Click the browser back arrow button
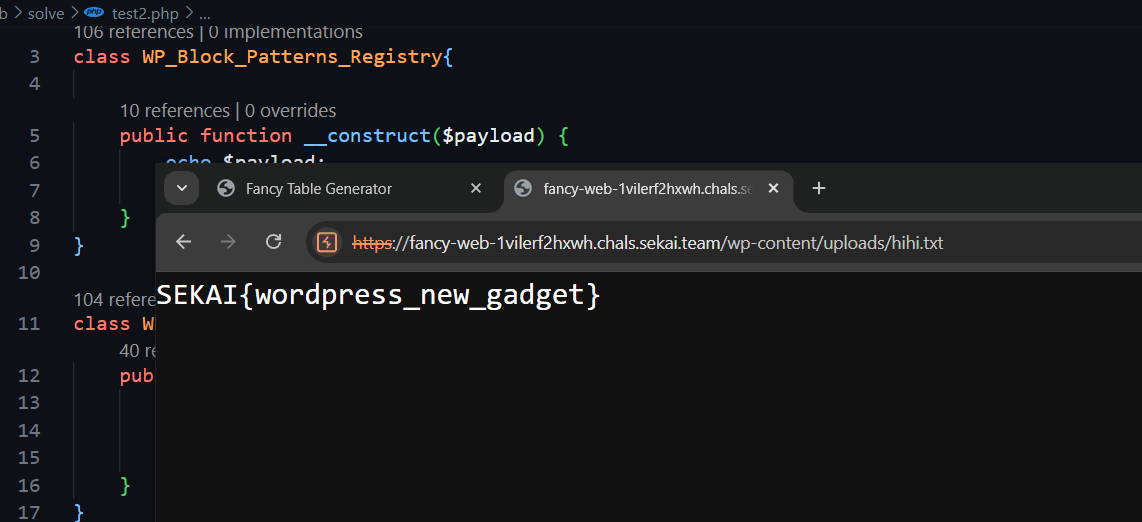1142x522 pixels. [183, 242]
